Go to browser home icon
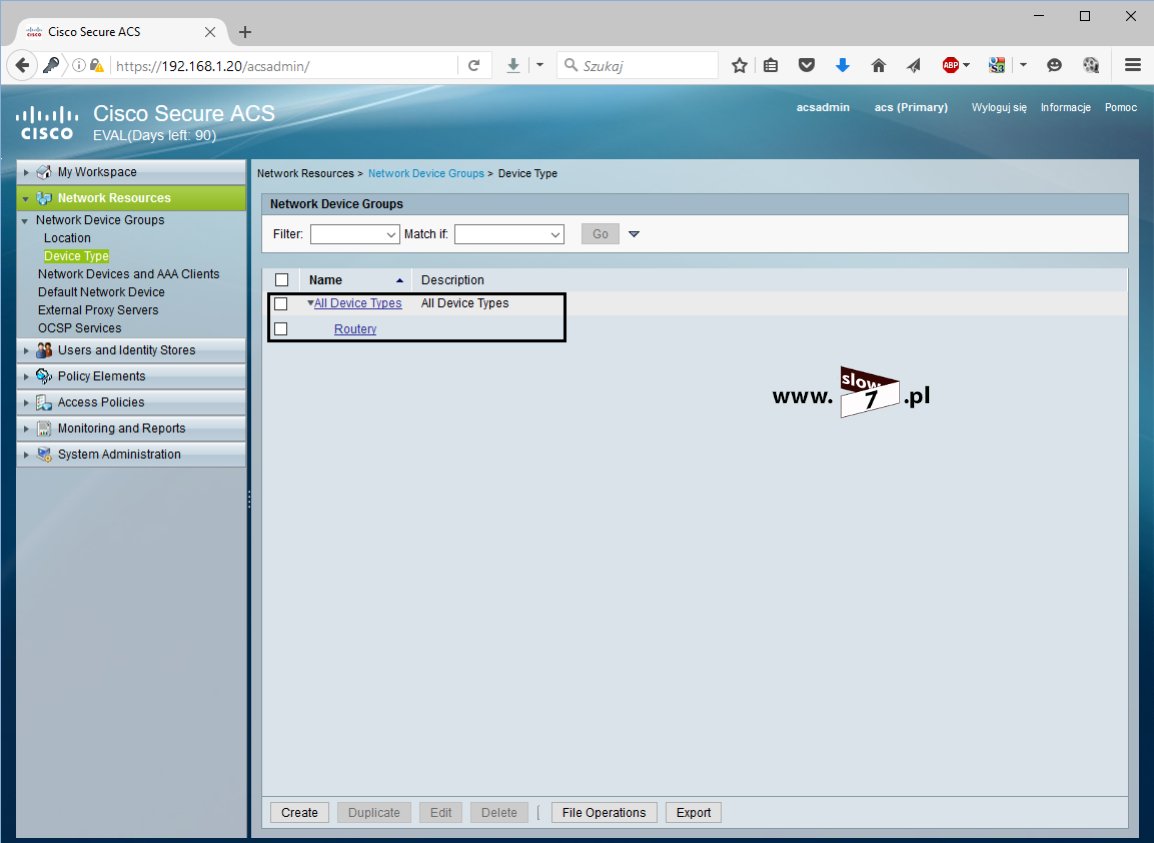 (x=878, y=66)
